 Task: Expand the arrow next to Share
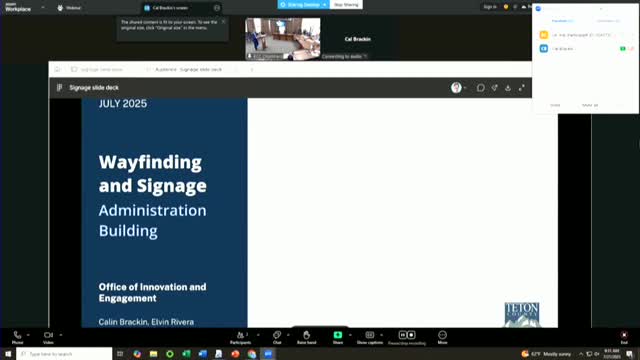(x=350, y=335)
